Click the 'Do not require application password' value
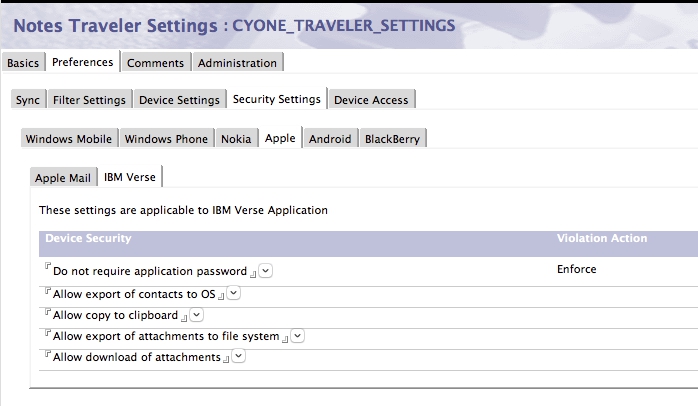The image size is (698, 406). (x=150, y=271)
